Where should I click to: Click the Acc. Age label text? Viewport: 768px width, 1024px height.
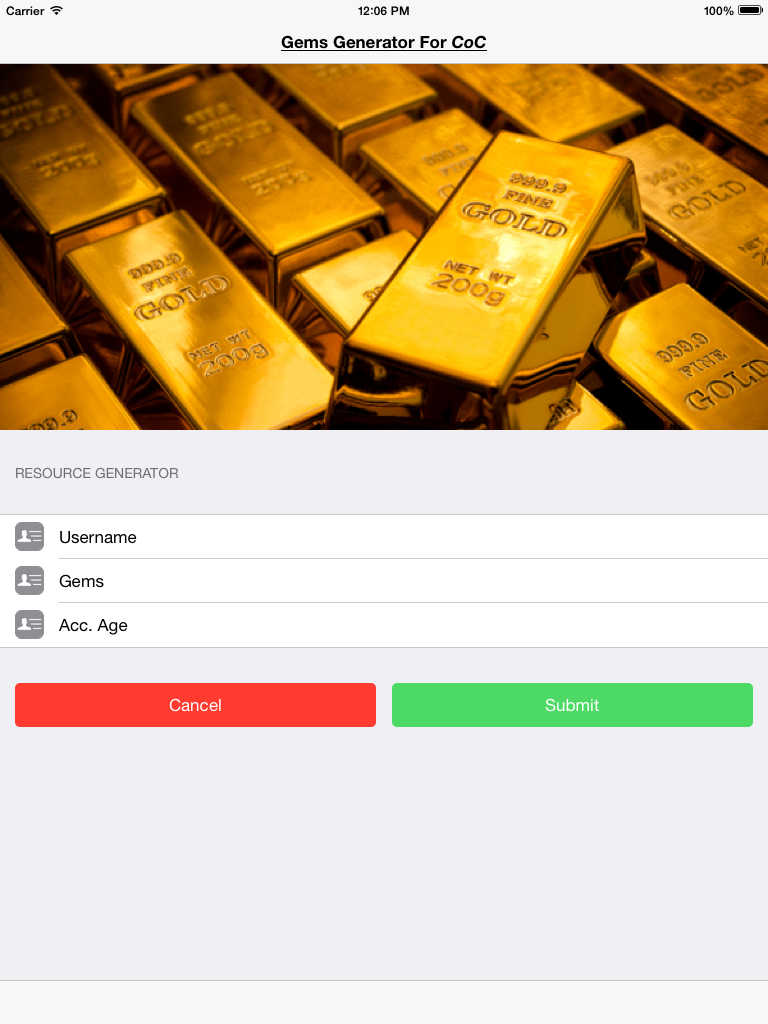(x=93, y=626)
